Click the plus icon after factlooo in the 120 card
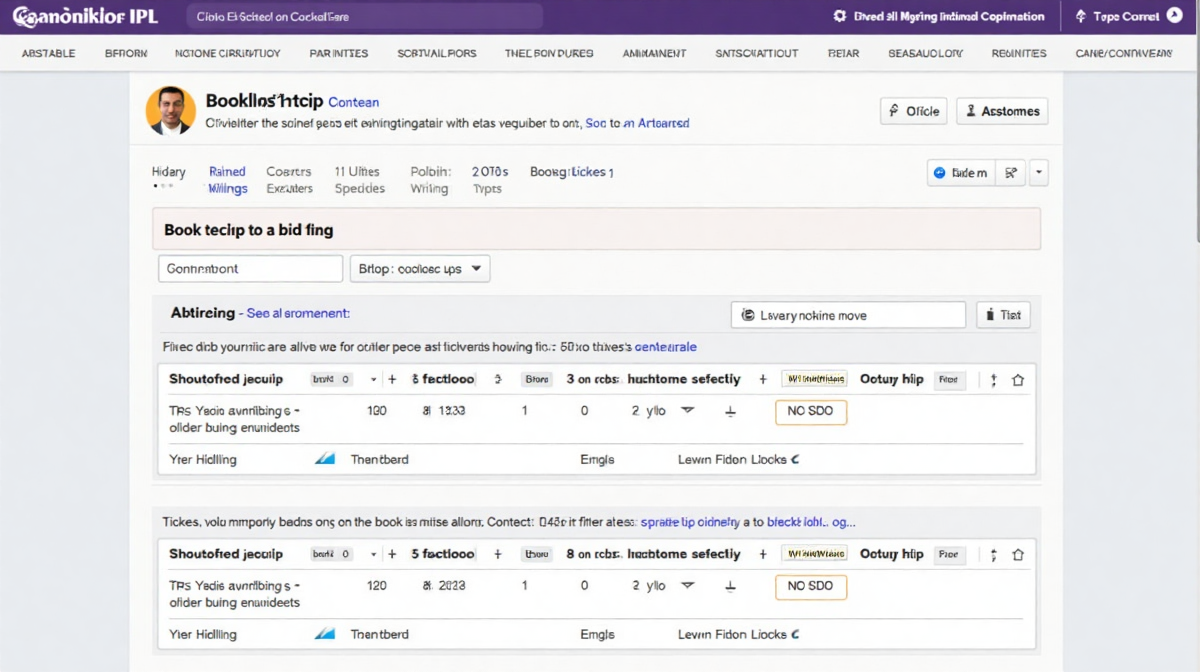Screen dimensions: 1200x672 tap(497, 554)
